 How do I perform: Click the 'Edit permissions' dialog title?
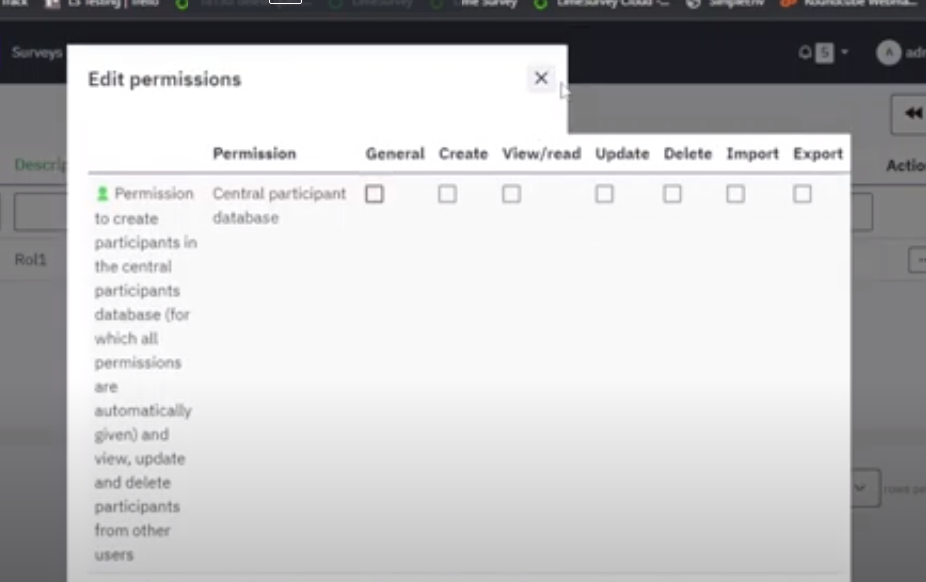(165, 79)
